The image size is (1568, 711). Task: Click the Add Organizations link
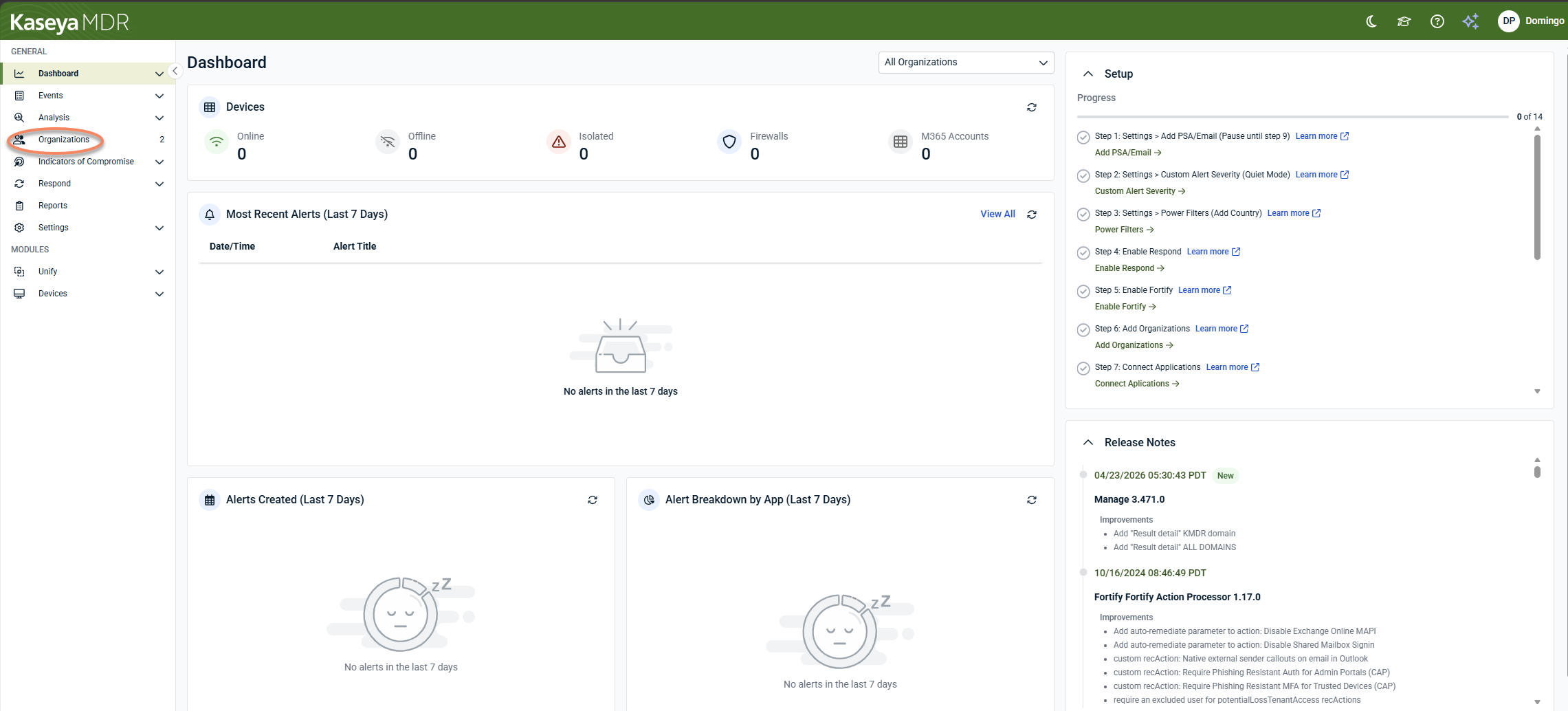1134,345
